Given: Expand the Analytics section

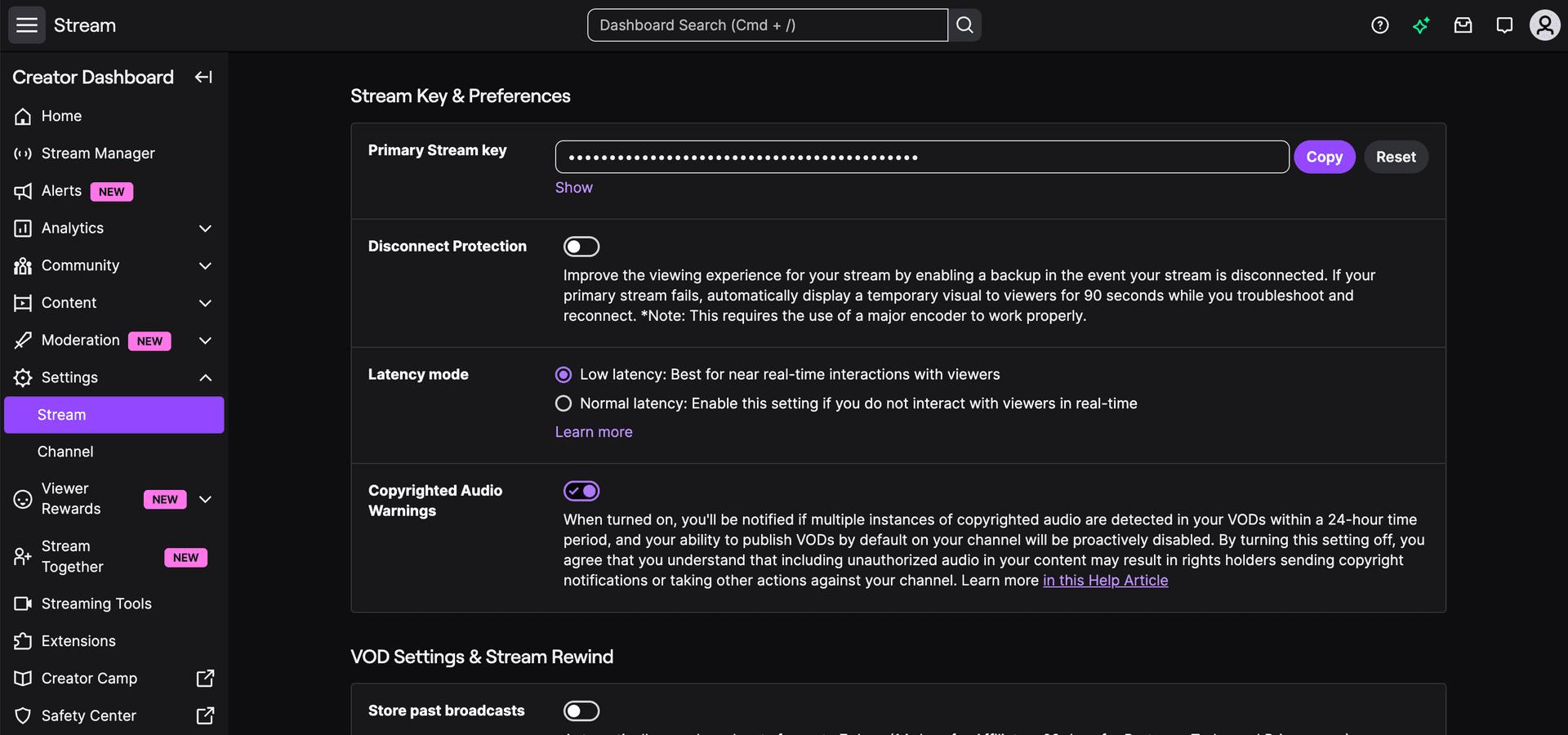Looking at the screenshot, I should point(205,229).
